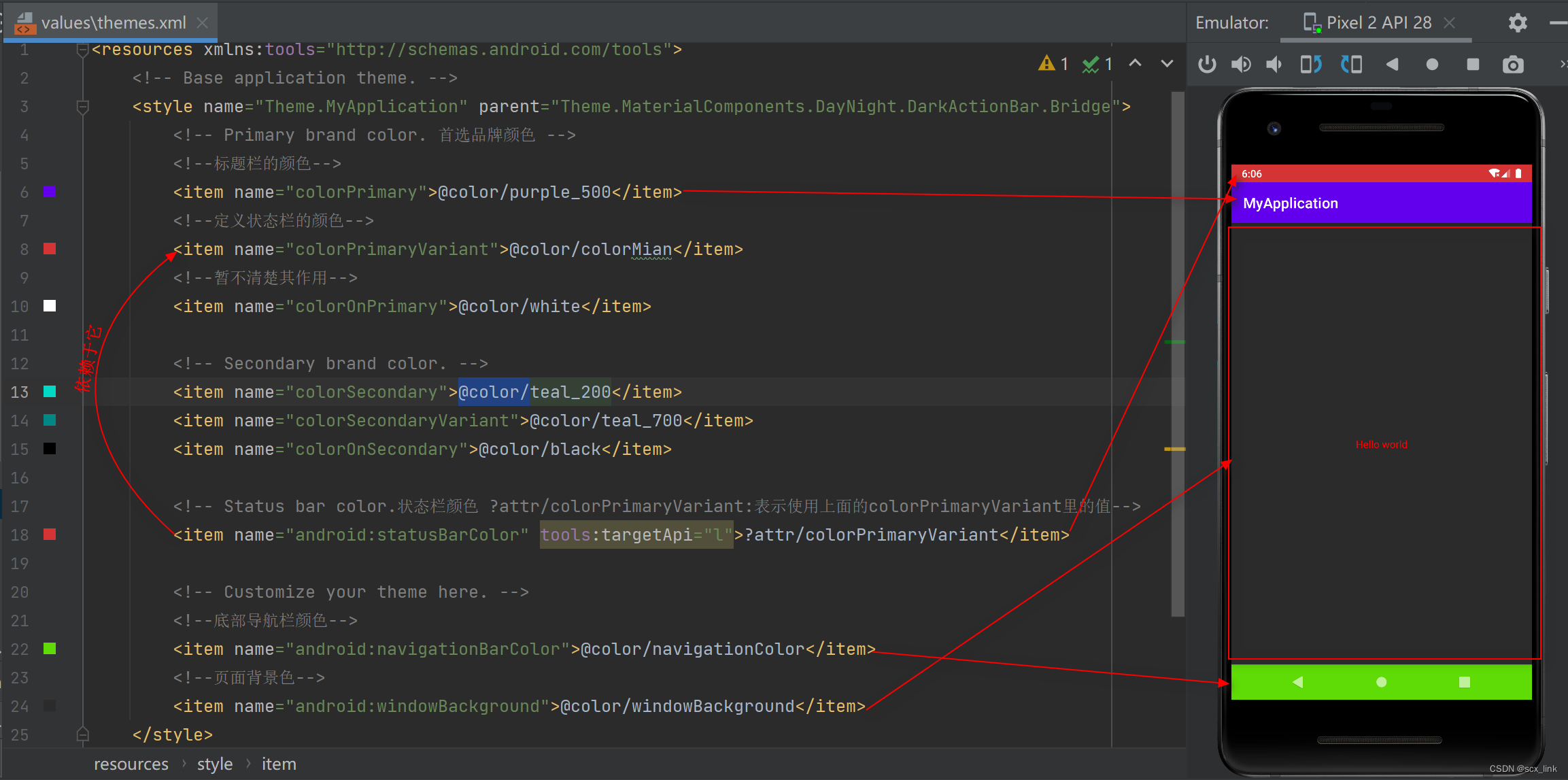This screenshot has width=1568, height=780.
Task: Open emulator settings gear icon
Action: (x=1518, y=23)
